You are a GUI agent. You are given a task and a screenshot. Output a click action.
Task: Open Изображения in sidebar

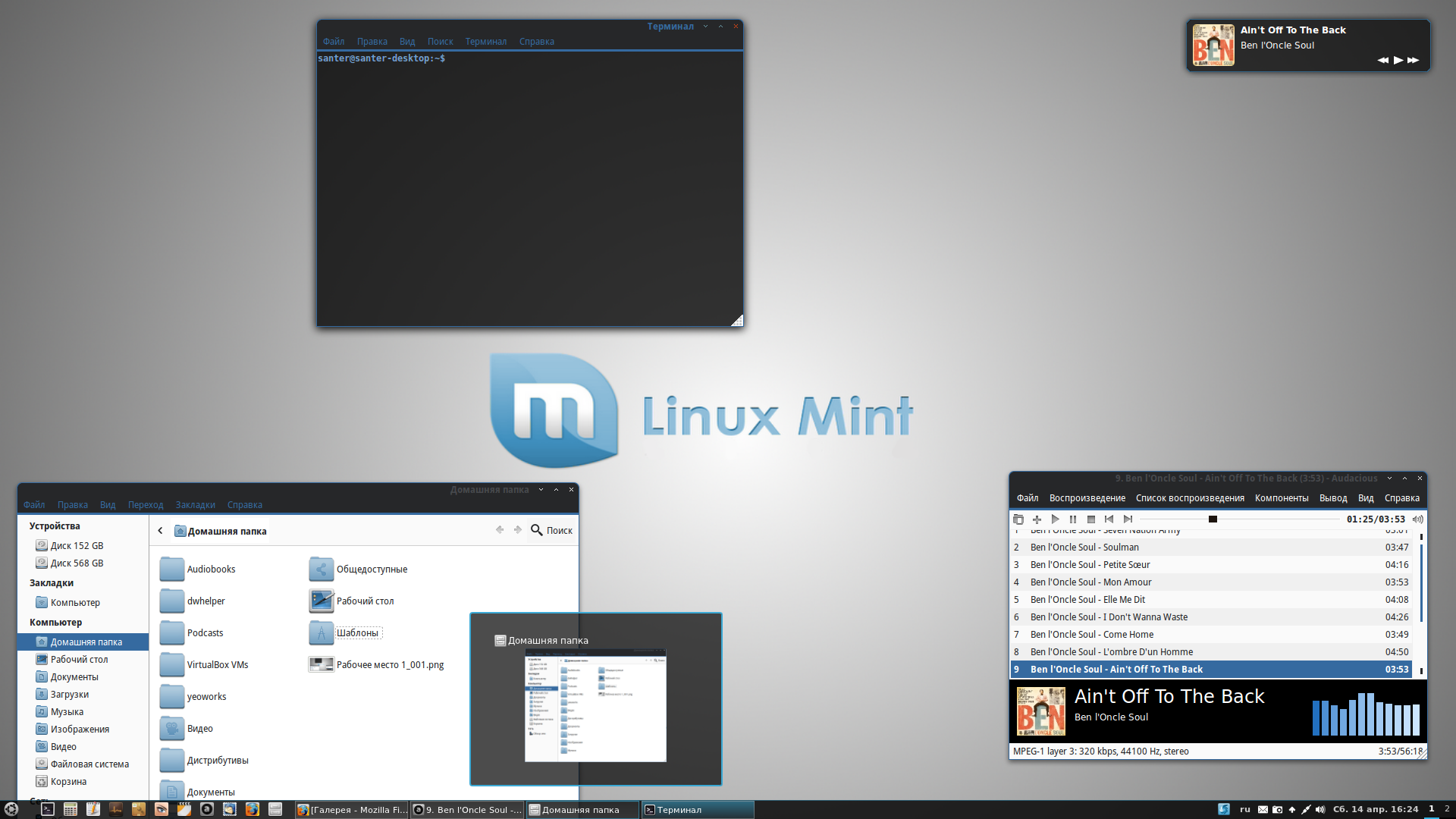coord(83,730)
